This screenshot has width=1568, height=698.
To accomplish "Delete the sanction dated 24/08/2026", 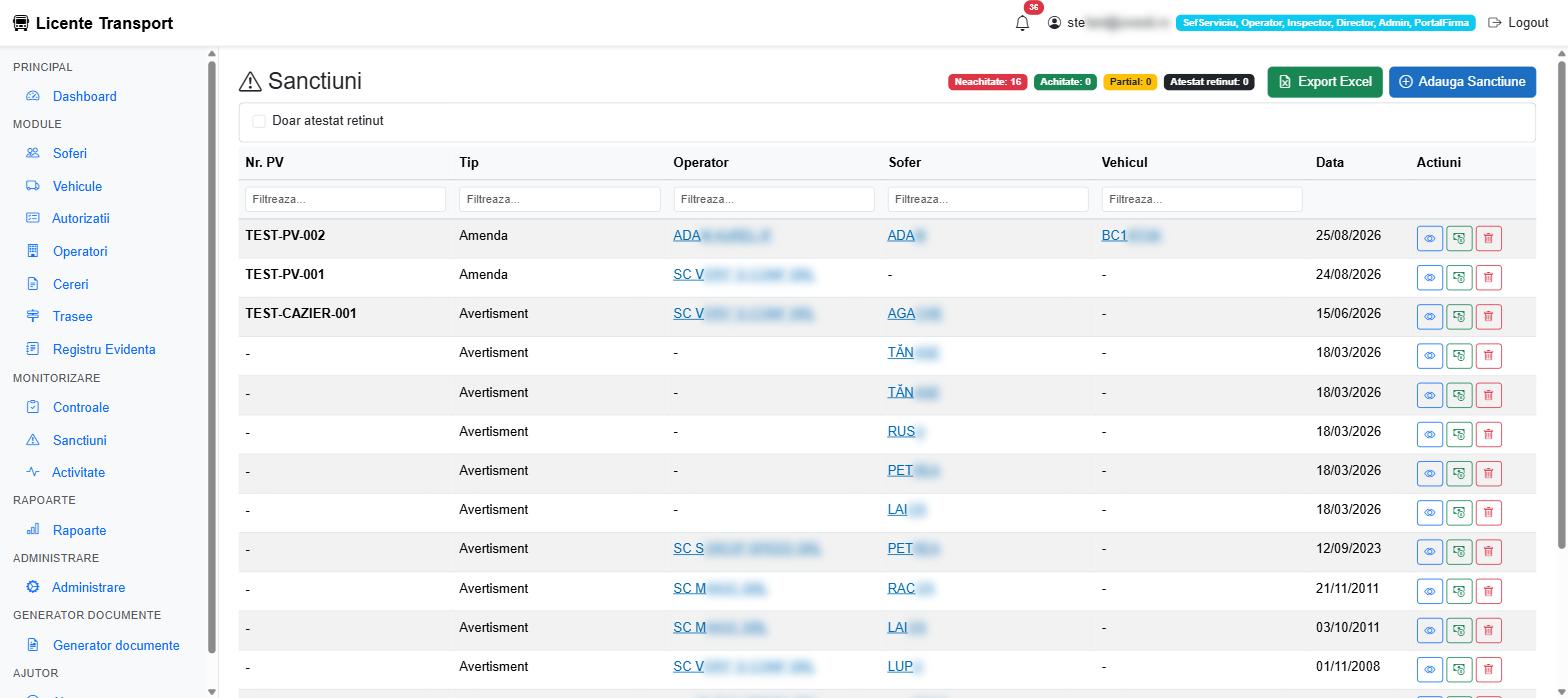I will pyautogui.click(x=1488, y=278).
